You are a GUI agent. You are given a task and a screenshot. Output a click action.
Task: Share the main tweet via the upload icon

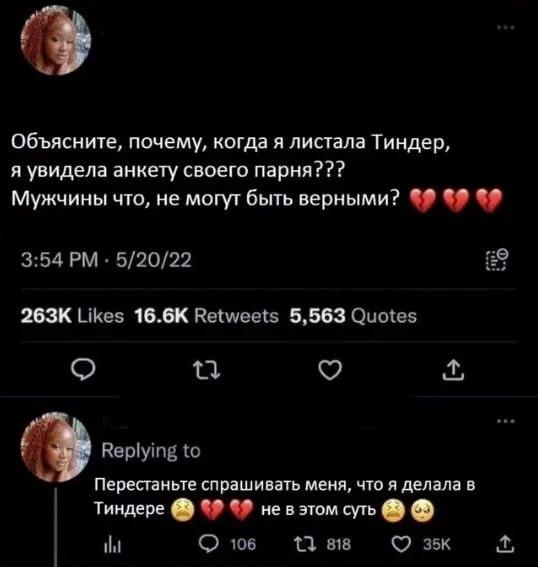pos(453,371)
